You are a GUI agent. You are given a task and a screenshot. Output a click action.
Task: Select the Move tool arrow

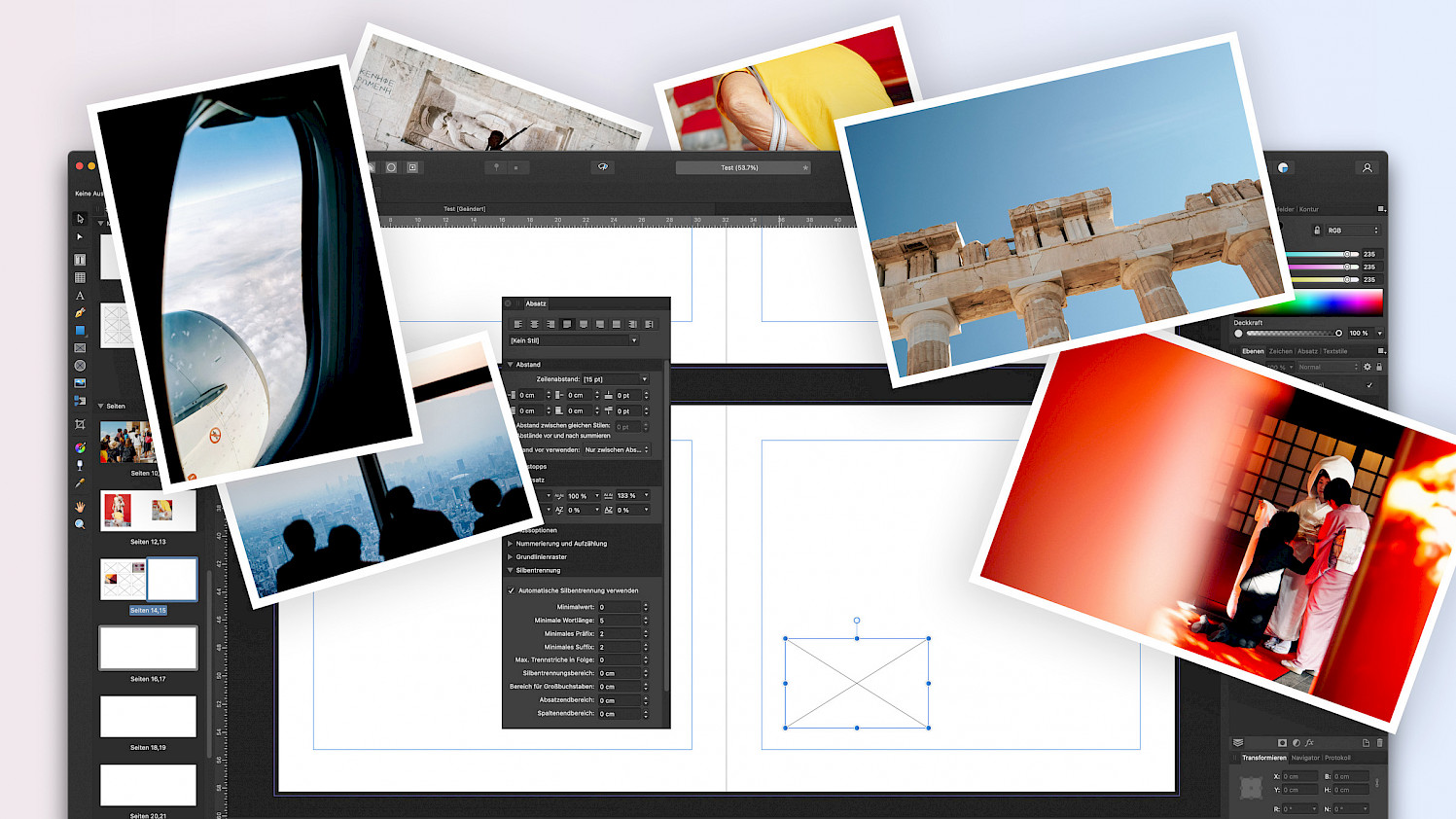80,219
